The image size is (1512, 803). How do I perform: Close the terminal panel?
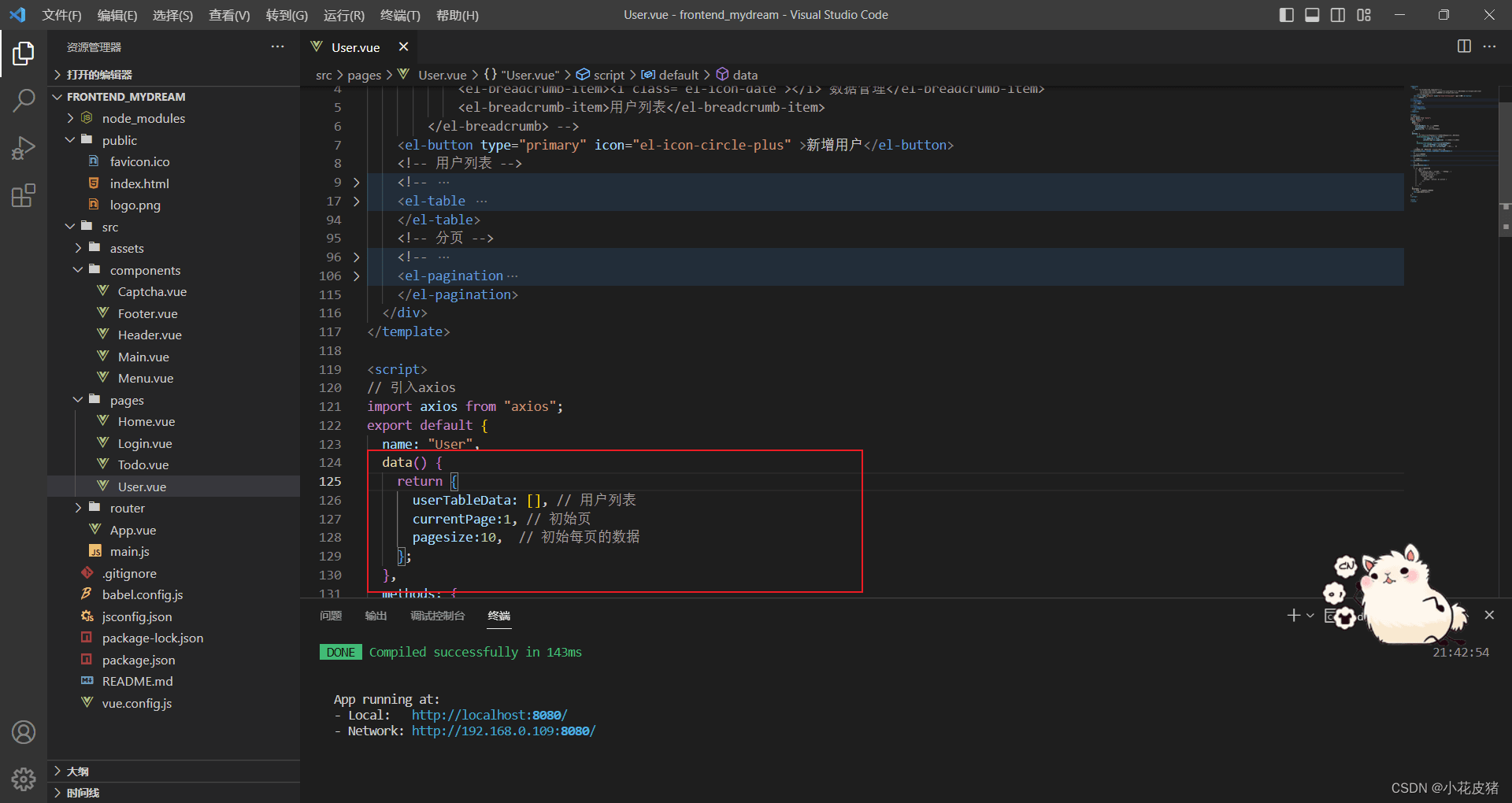pyautogui.click(x=1489, y=615)
